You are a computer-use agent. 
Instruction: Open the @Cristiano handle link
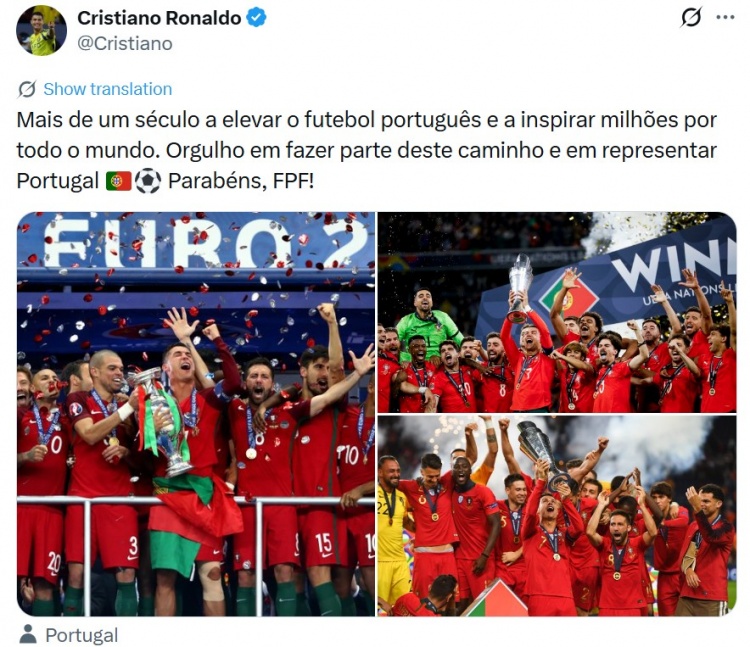(x=125, y=44)
